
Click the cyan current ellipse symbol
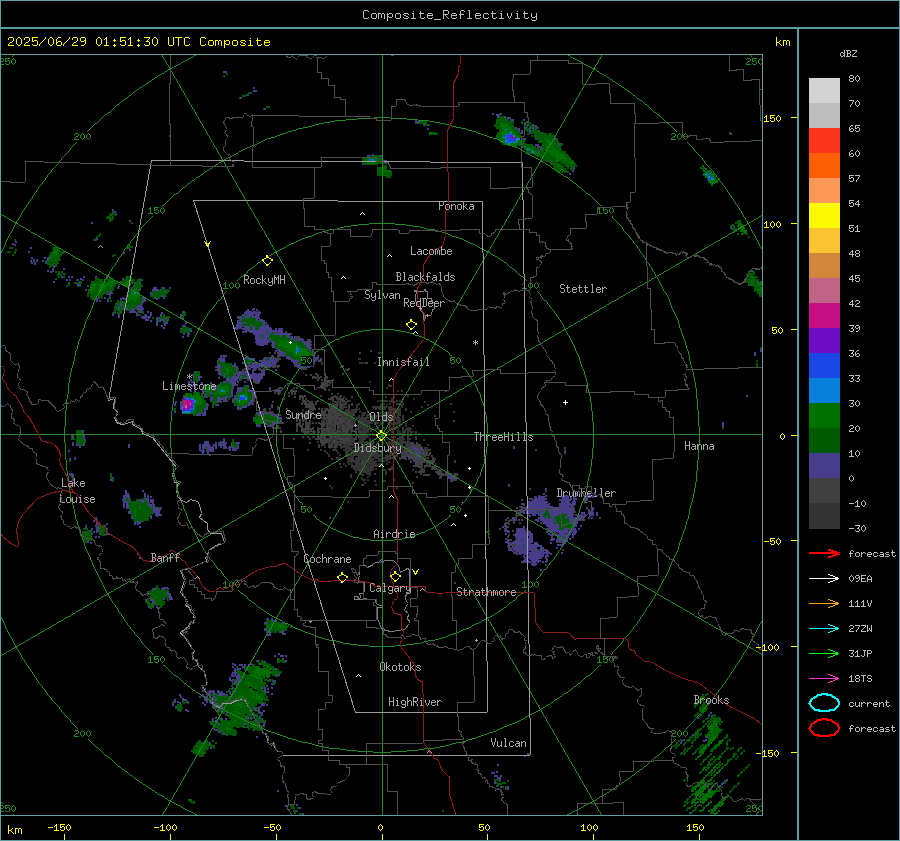pos(824,703)
